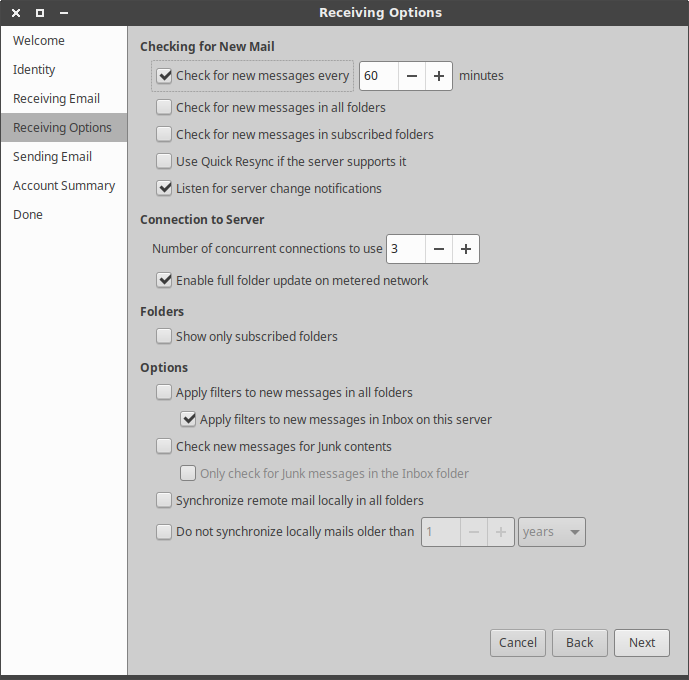Enable 'Use Quick Resync if the server supports it'
Image resolution: width=689 pixels, height=680 pixels.
[x=165, y=161]
